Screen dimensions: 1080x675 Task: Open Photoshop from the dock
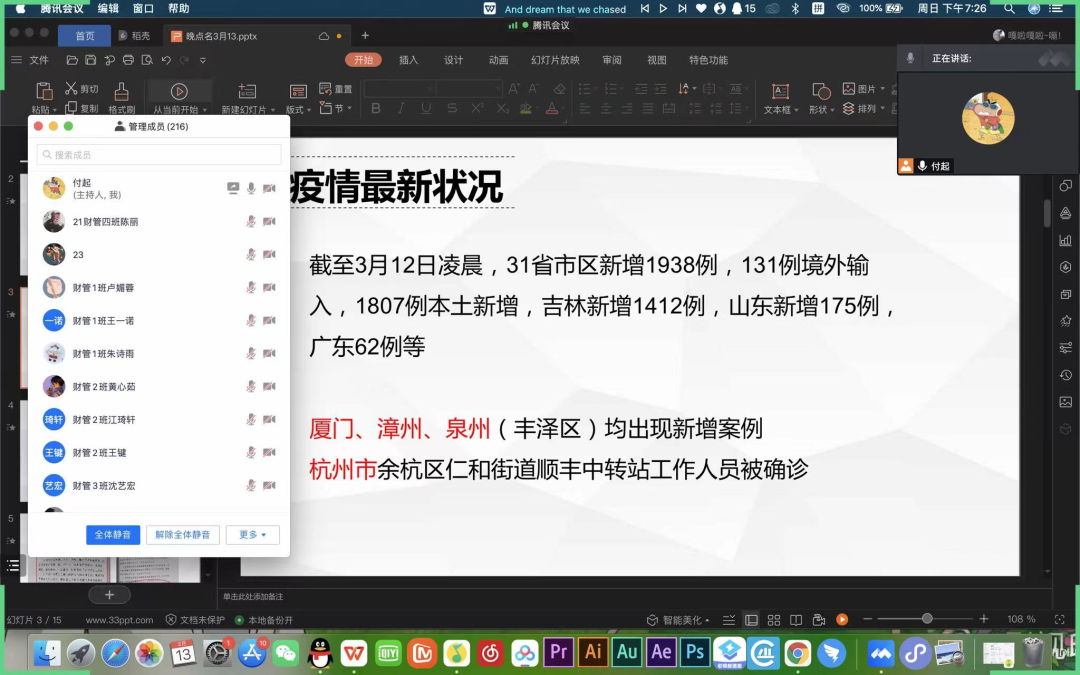tap(695, 652)
